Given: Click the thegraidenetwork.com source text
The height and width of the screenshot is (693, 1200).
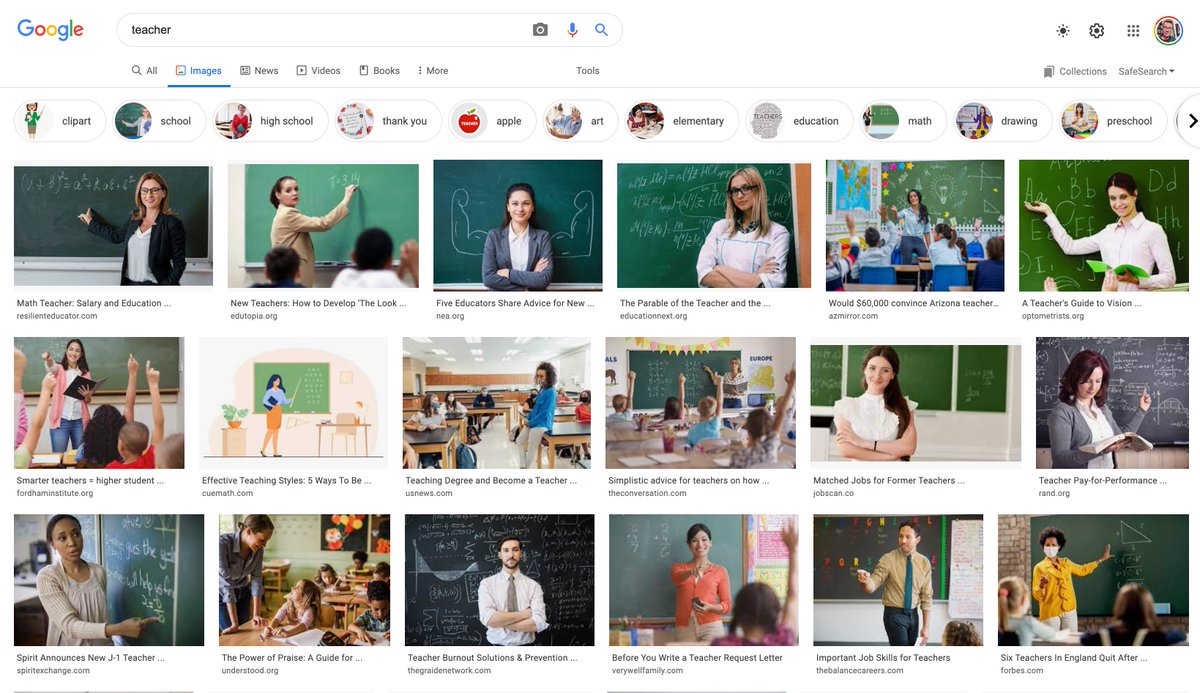Looking at the screenshot, I should click(x=451, y=670).
